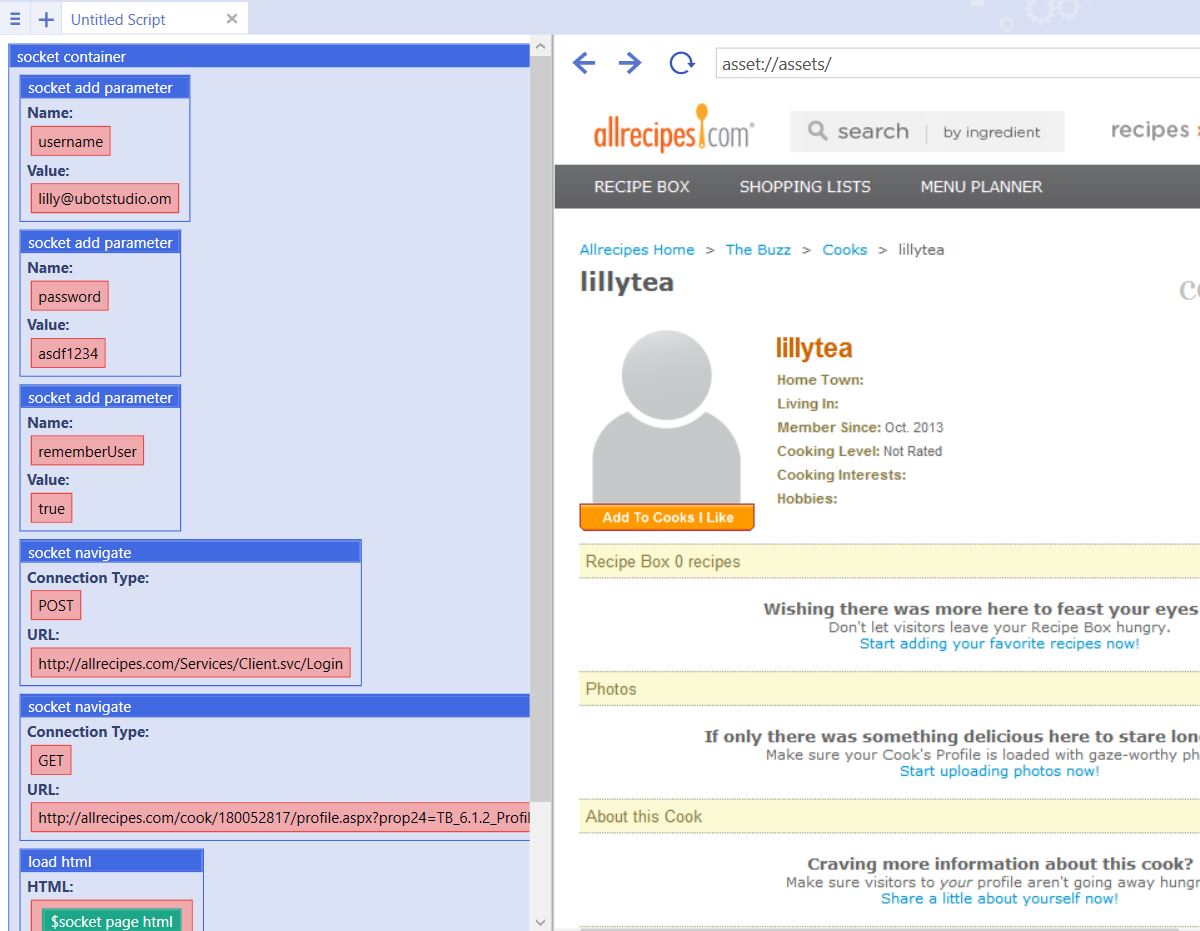Edit the password name field
1200x931 pixels.
(x=69, y=297)
